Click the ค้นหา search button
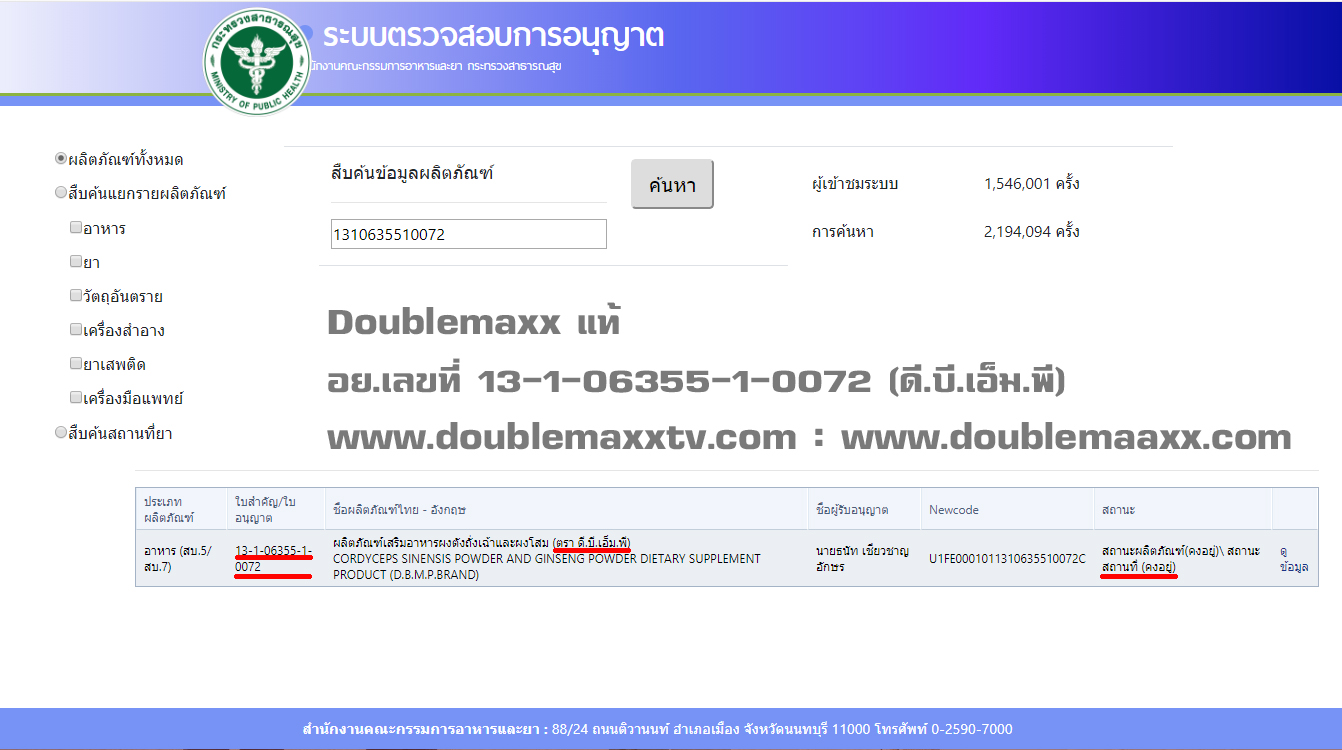 click(x=672, y=184)
